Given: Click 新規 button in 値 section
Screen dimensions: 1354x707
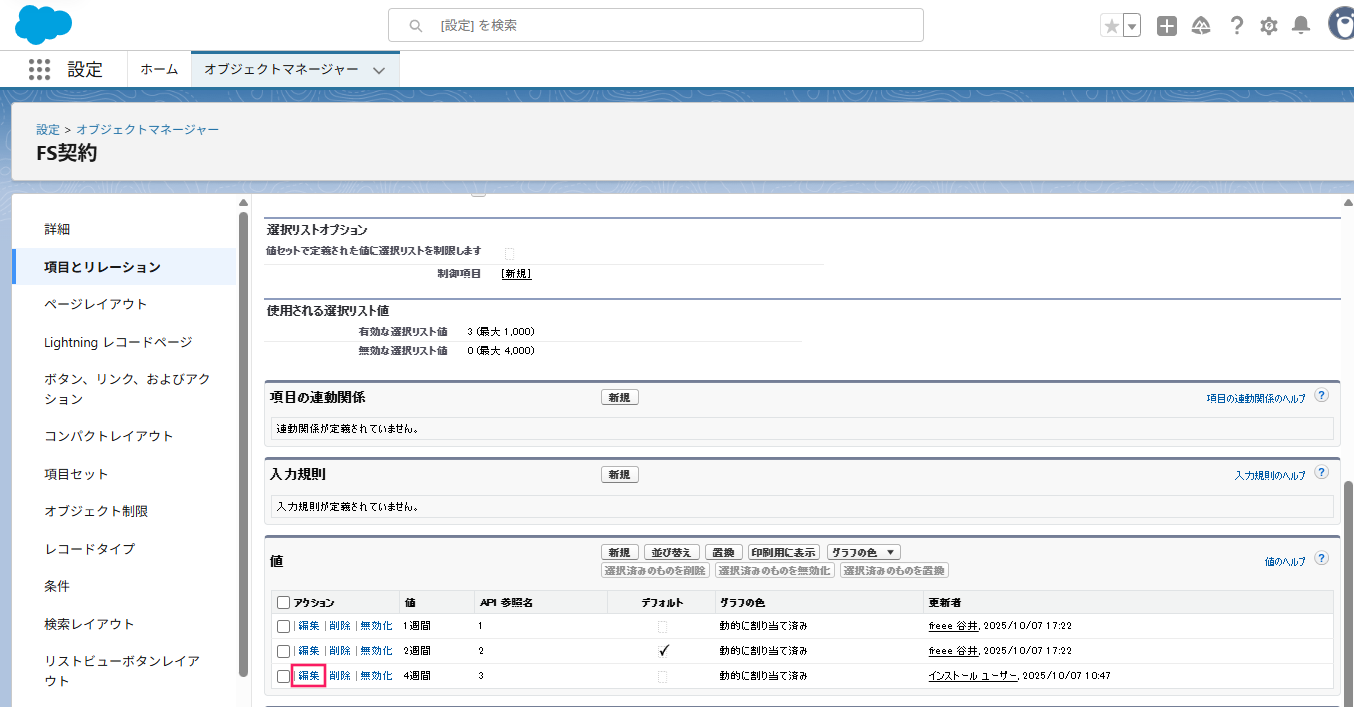Looking at the screenshot, I should (619, 552).
